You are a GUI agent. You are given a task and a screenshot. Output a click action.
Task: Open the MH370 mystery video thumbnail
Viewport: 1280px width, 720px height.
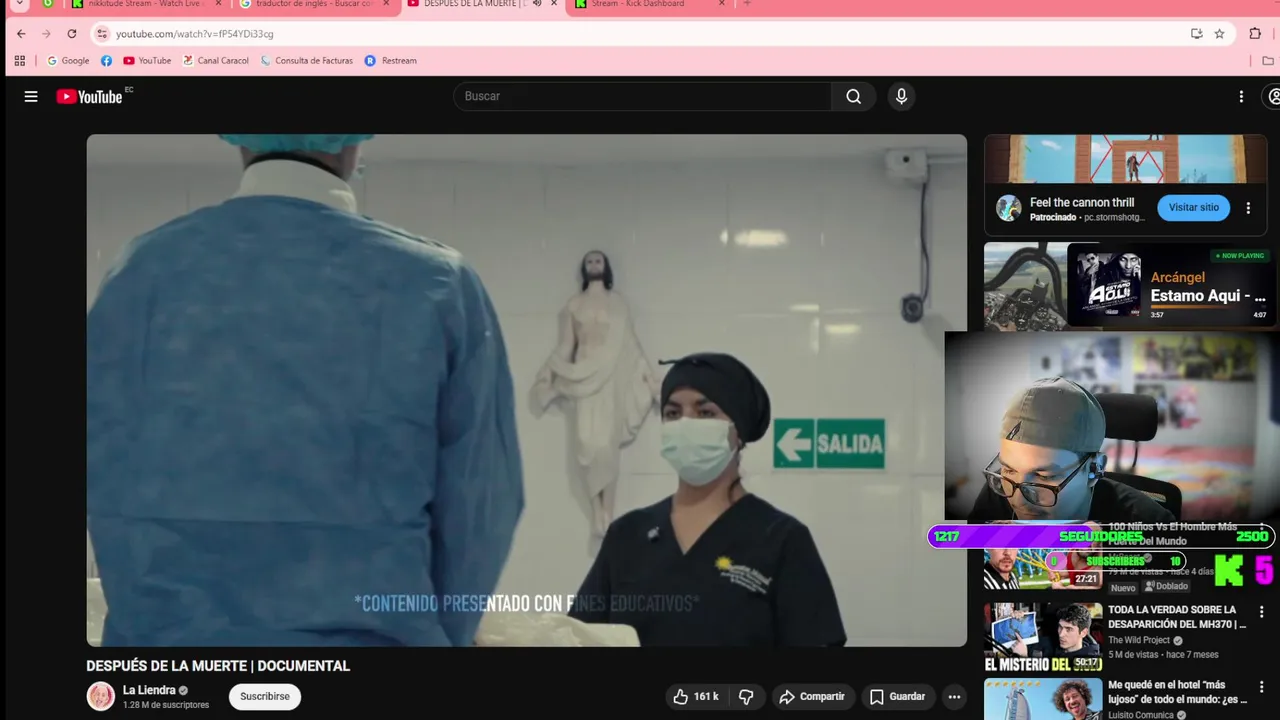pos(1043,637)
